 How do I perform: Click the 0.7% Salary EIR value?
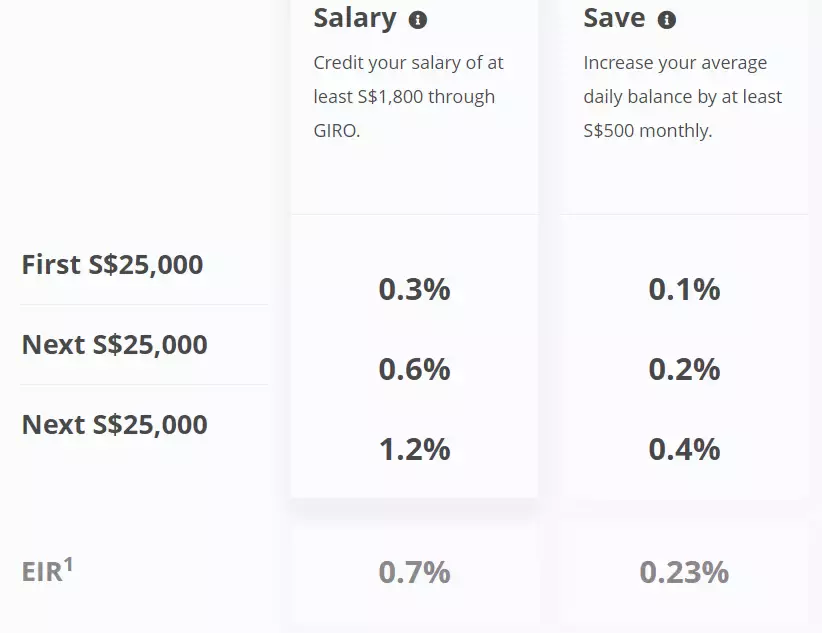[x=414, y=573]
